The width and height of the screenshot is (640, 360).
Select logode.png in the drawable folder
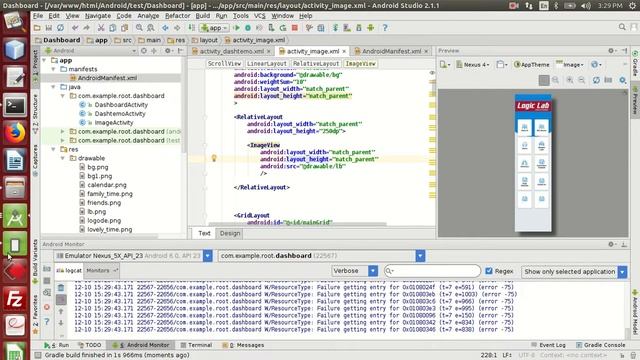click(104, 220)
